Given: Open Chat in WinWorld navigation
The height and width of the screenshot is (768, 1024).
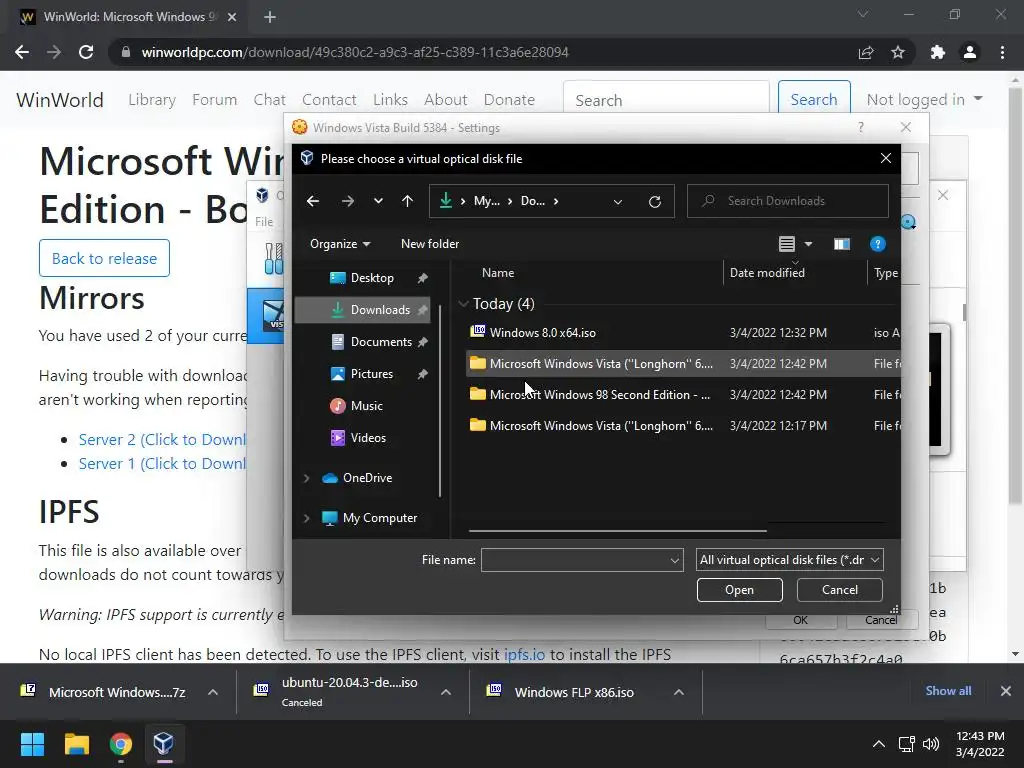Looking at the screenshot, I should point(270,100).
